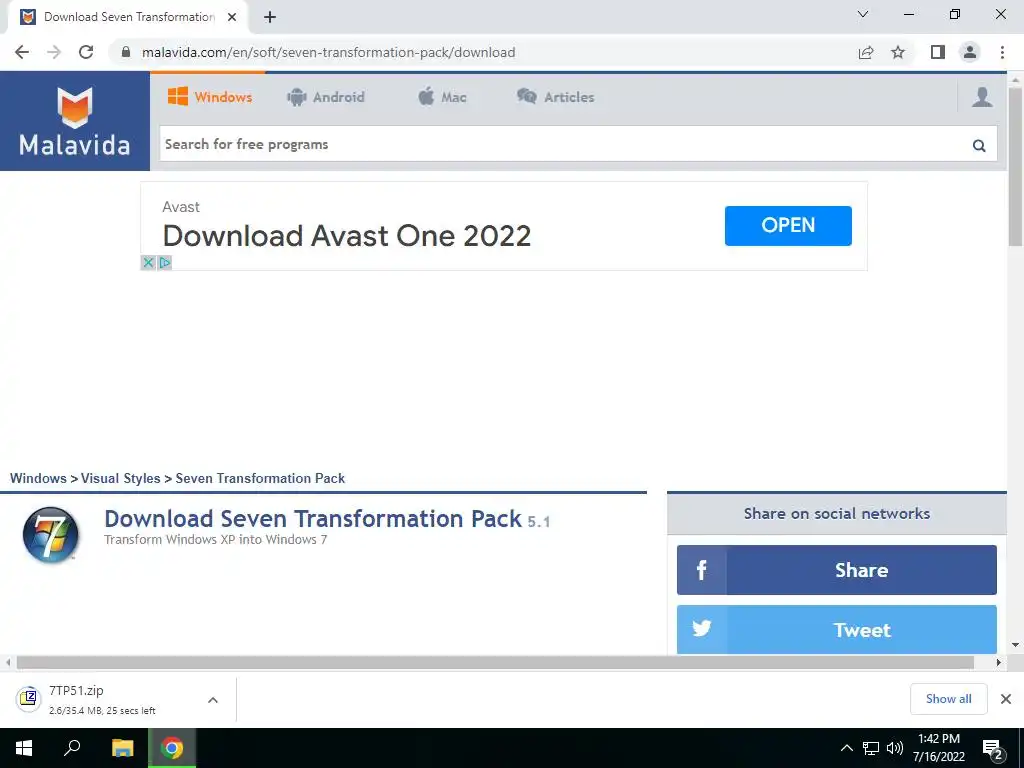
Task: Close the ad with X icon
Action: tap(148, 263)
